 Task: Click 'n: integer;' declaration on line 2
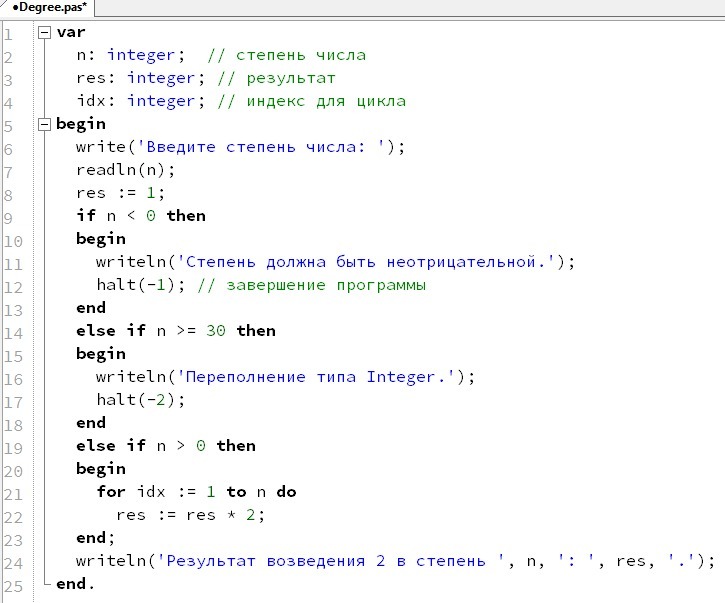pos(131,55)
